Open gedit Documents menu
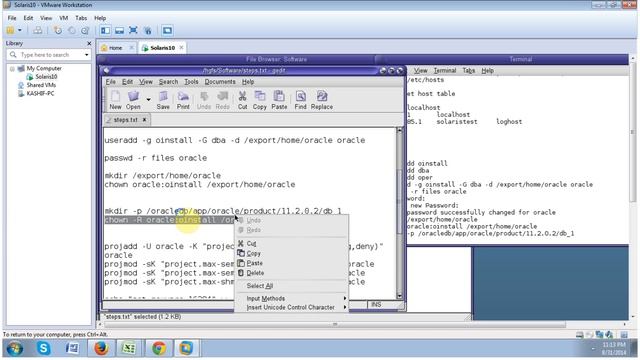This screenshot has width=640, height=360. coord(220,82)
